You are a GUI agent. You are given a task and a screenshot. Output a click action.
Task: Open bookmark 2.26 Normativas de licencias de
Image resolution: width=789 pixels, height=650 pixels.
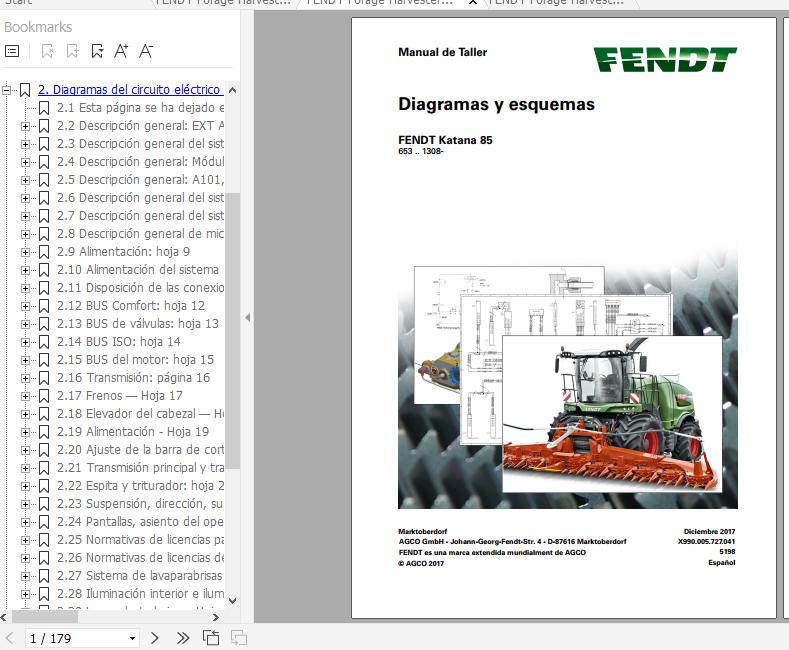(x=140, y=558)
